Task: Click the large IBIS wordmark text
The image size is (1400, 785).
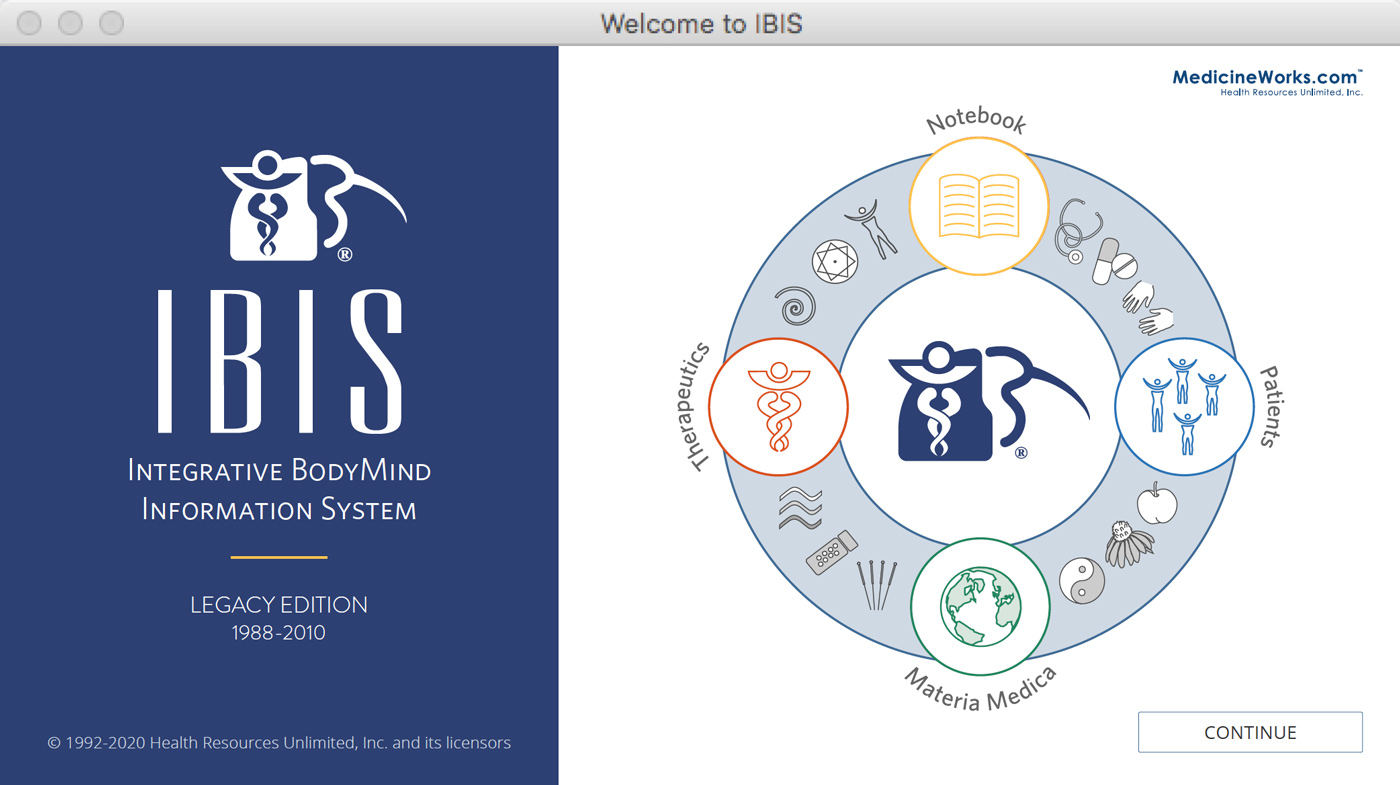Action: pos(279,361)
